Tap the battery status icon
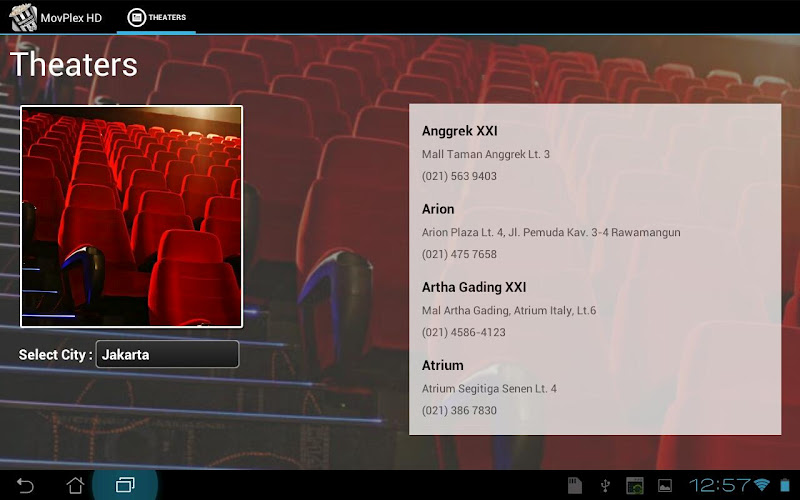 pyautogui.click(x=785, y=485)
